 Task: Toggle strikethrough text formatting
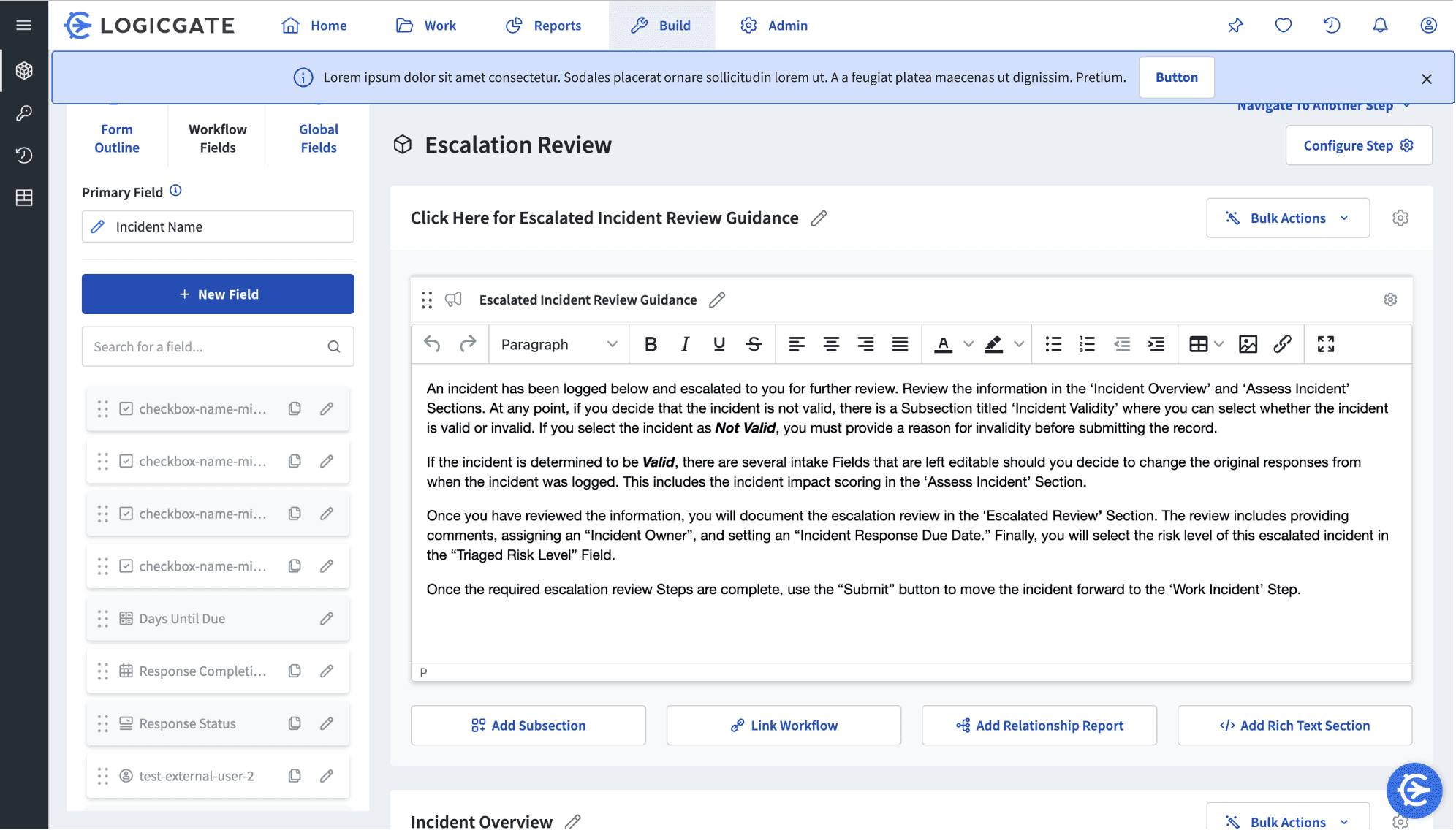[754, 344]
